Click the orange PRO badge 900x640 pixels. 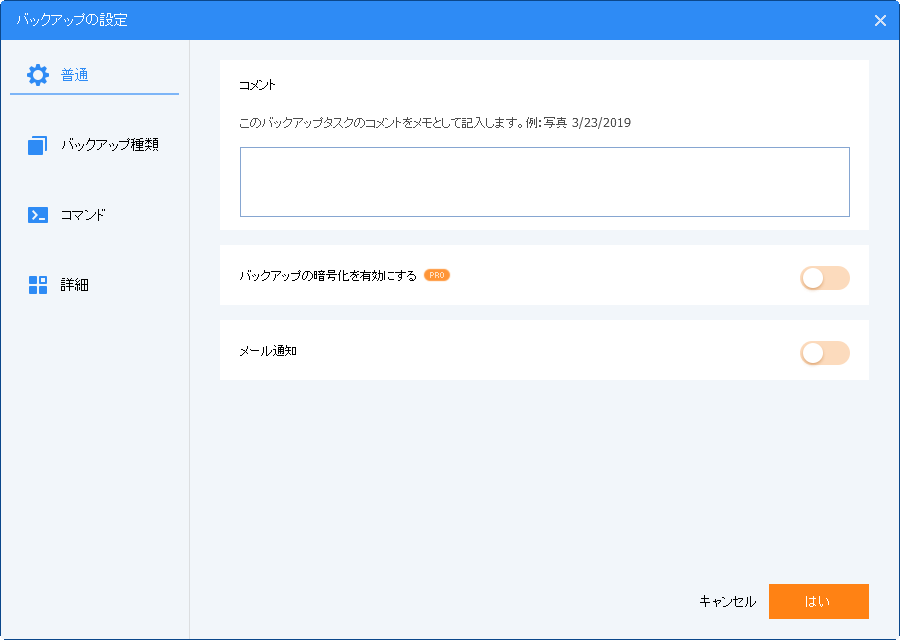[x=437, y=276]
